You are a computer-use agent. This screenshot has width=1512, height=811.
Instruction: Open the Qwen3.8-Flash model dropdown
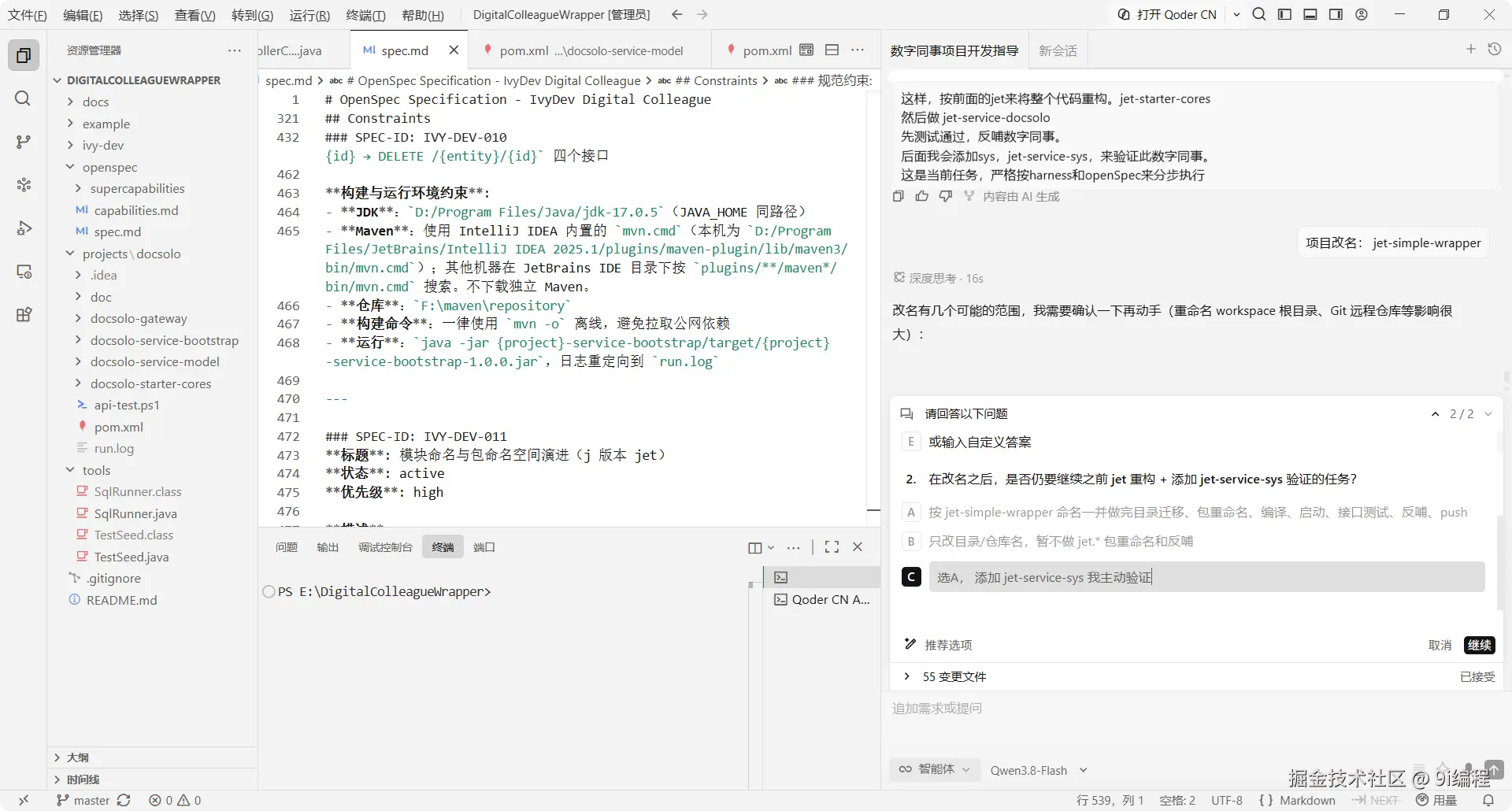[x=1039, y=770]
